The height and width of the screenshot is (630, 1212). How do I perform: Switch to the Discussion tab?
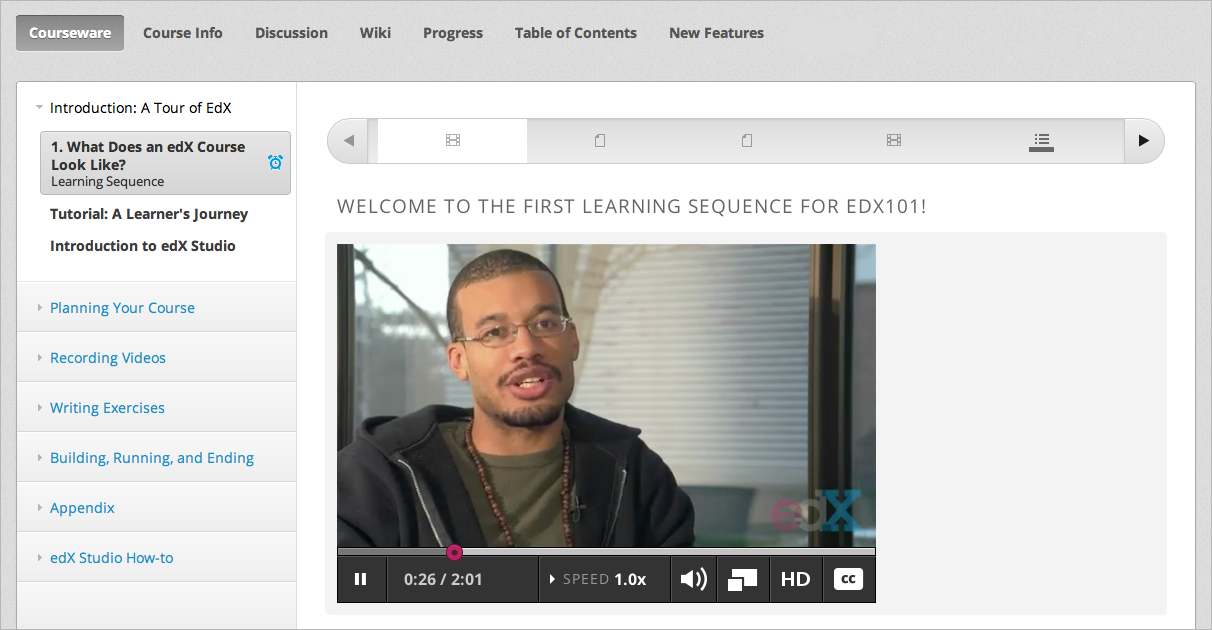[x=291, y=33]
